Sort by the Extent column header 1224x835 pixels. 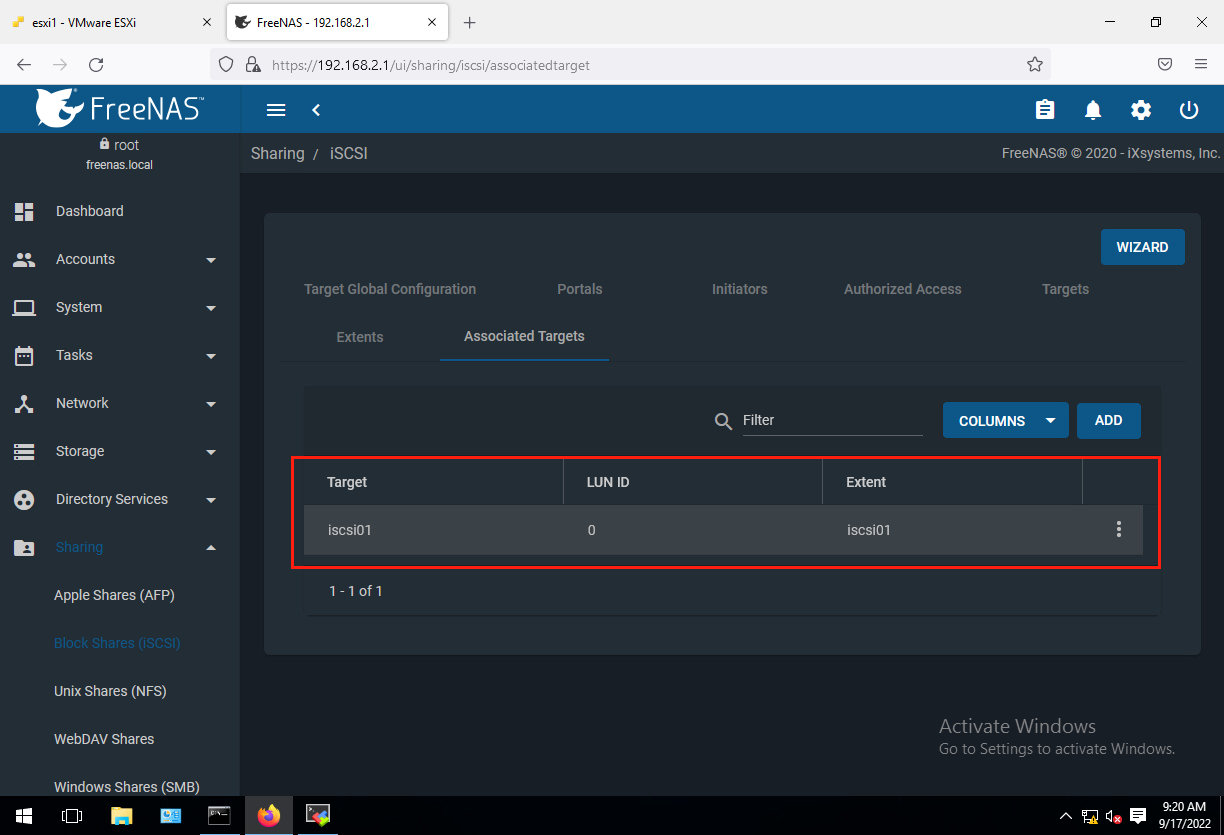pyautogui.click(x=866, y=482)
